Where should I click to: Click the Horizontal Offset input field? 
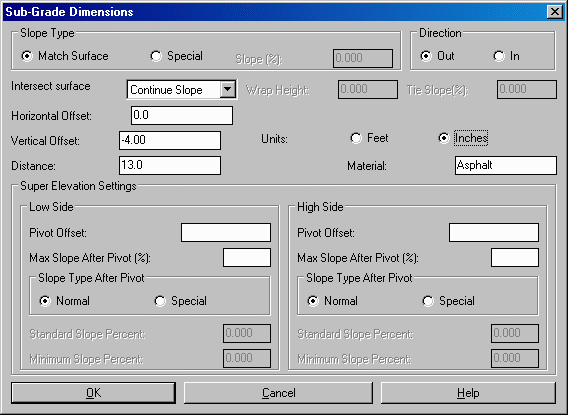pos(182,115)
